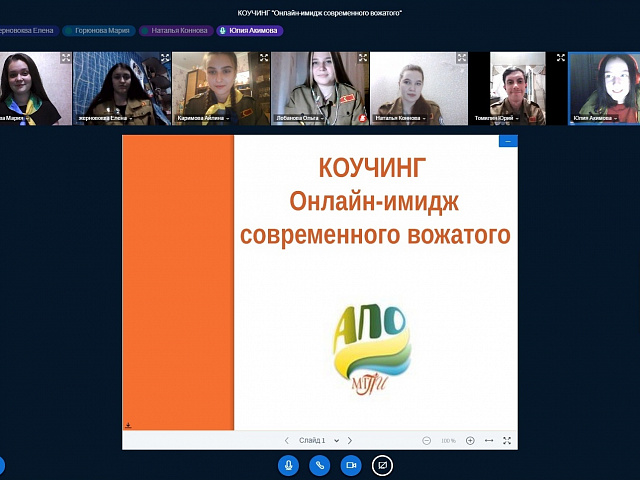Expand Лобанова Ольга video to fullscreen
This screenshot has width=640, height=480.
[363, 58]
